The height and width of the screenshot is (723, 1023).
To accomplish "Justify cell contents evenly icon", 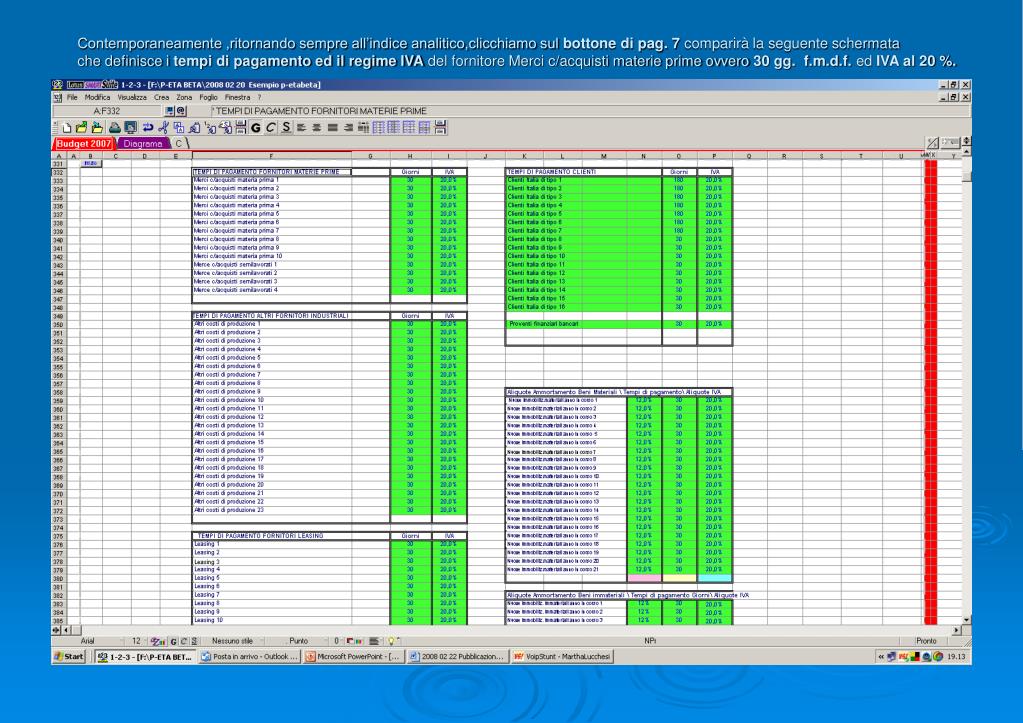I will click(333, 128).
